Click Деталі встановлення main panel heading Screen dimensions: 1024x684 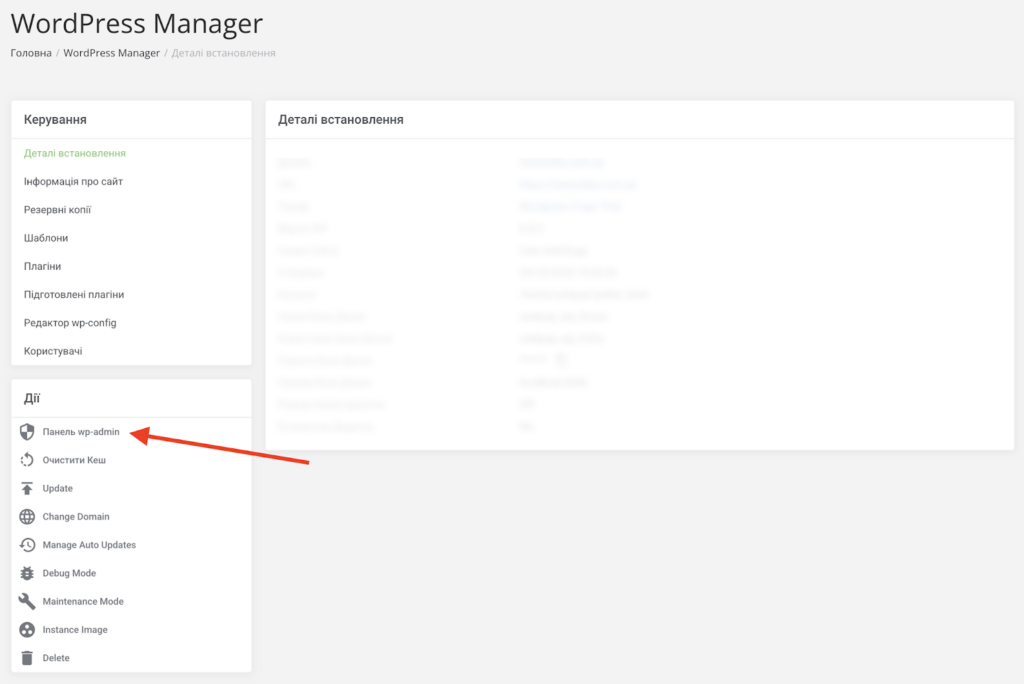point(341,120)
